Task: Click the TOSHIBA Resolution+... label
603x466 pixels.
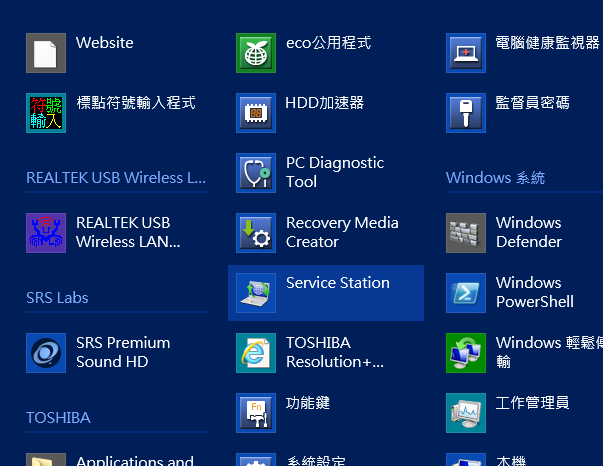Action: coord(335,352)
